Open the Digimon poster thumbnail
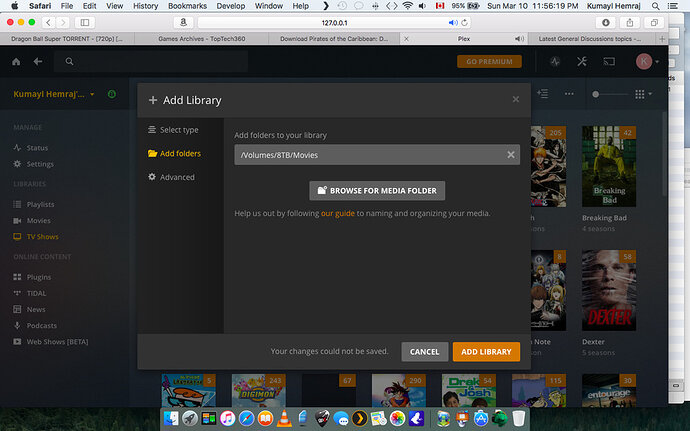Viewport: 690px width, 431px height. (x=259, y=390)
